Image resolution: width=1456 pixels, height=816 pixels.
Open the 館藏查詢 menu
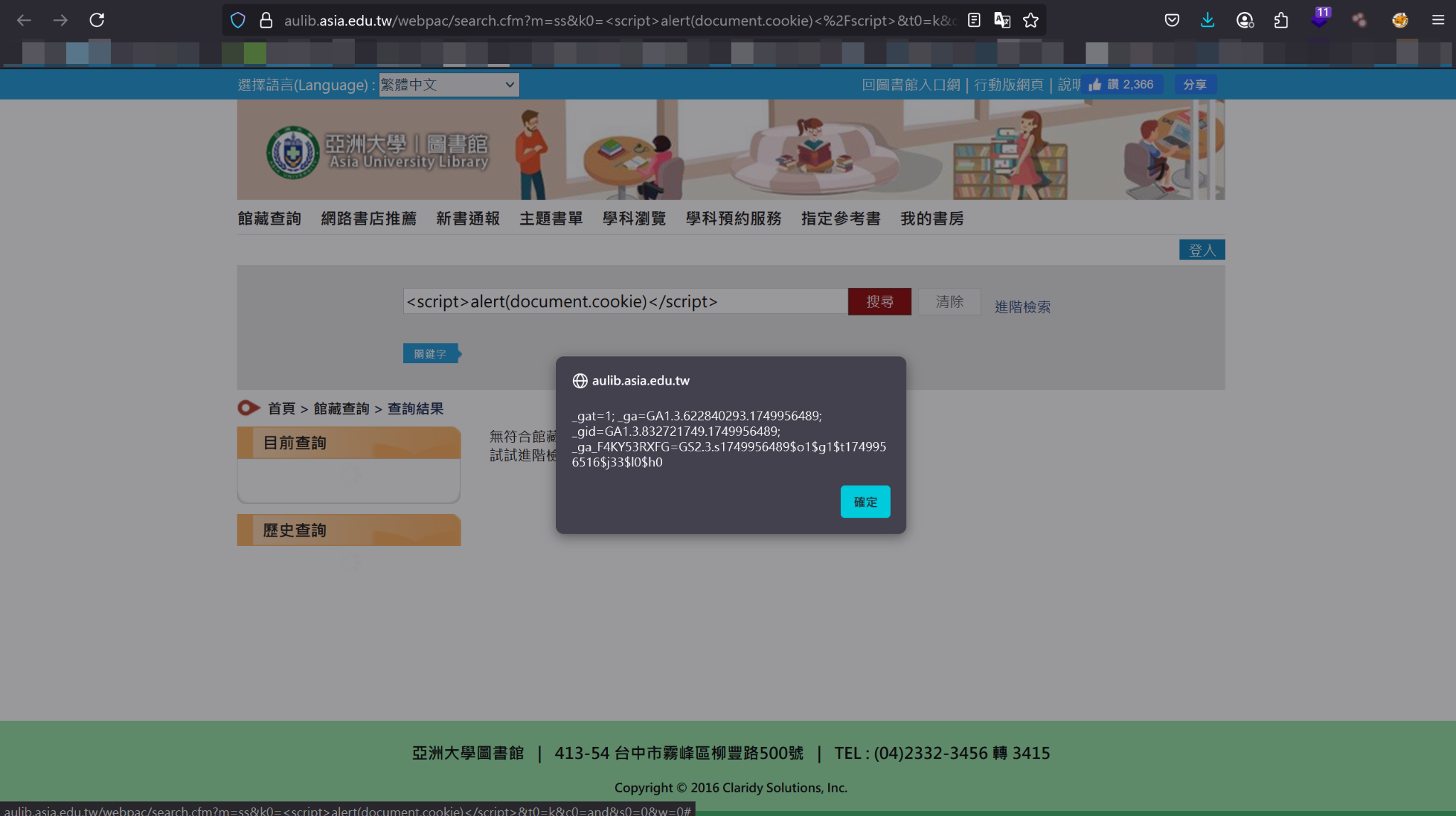coord(269,219)
